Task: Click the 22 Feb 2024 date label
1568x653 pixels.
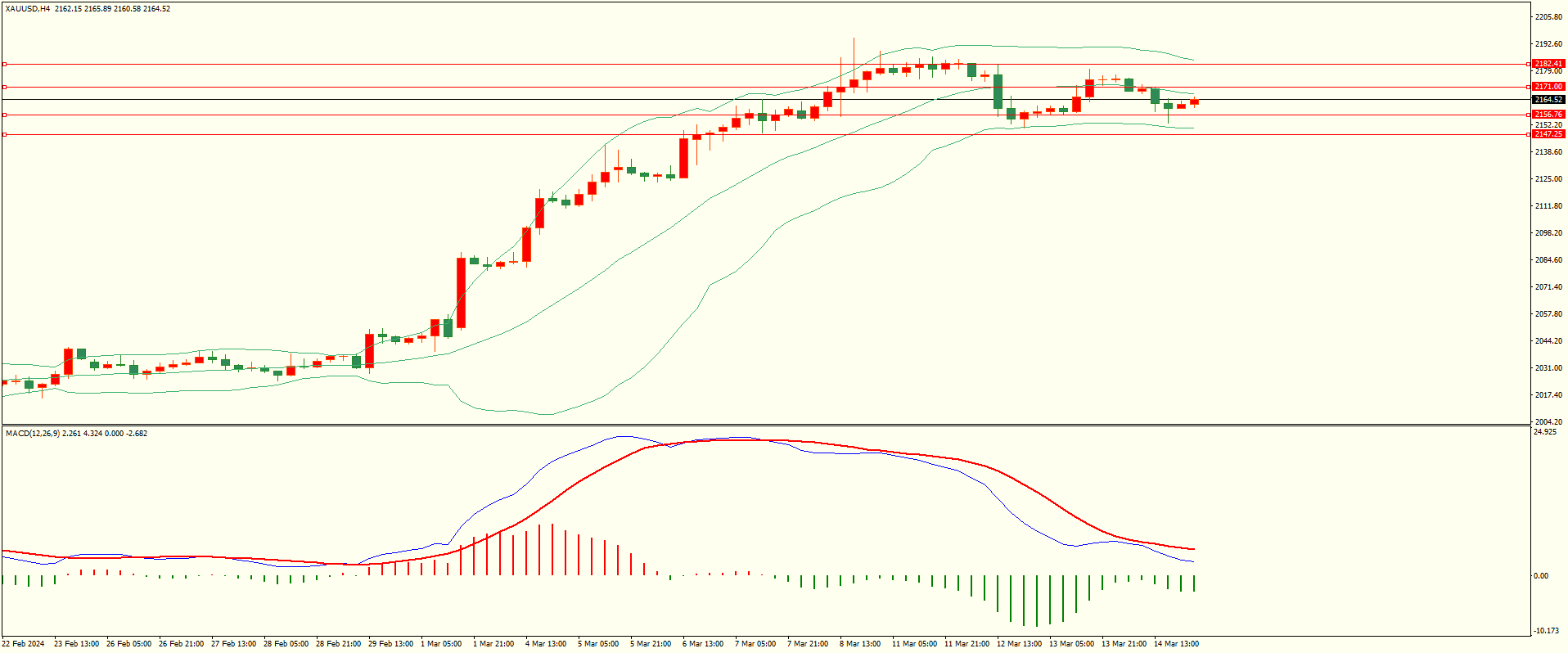Action: tap(24, 644)
